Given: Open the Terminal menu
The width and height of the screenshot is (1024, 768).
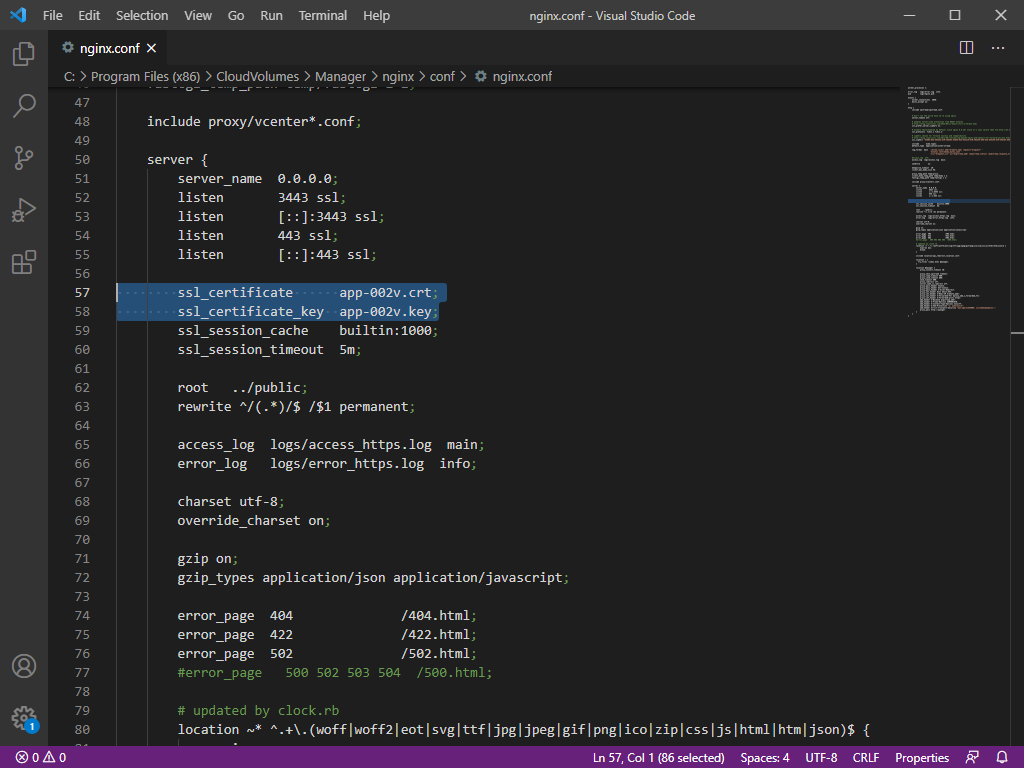Looking at the screenshot, I should 323,16.
